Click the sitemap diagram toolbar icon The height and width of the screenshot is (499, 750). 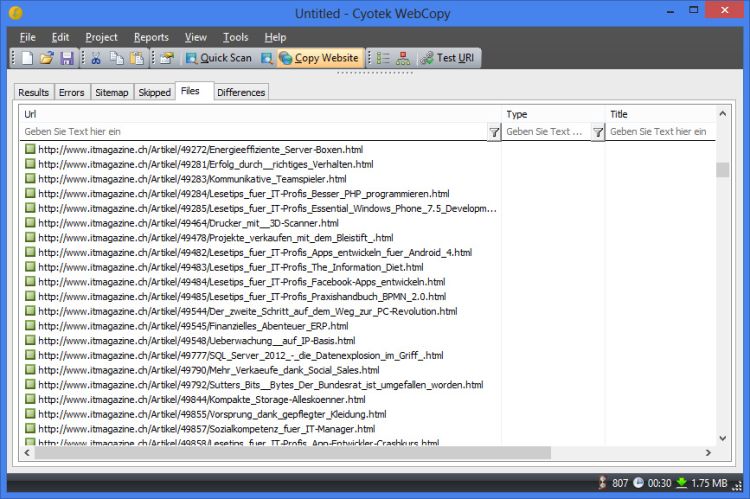click(x=403, y=58)
